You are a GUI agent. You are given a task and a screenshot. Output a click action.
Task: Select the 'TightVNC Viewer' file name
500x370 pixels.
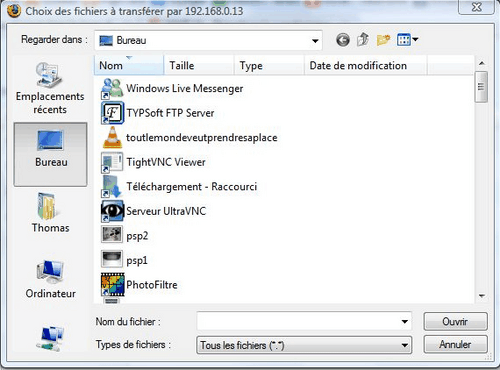point(166,162)
